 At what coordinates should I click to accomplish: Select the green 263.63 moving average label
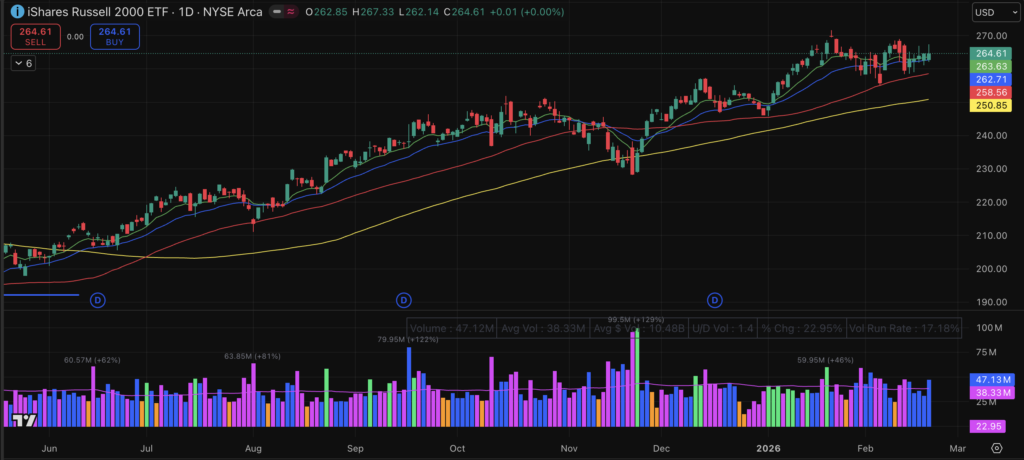pyautogui.click(x=990, y=66)
